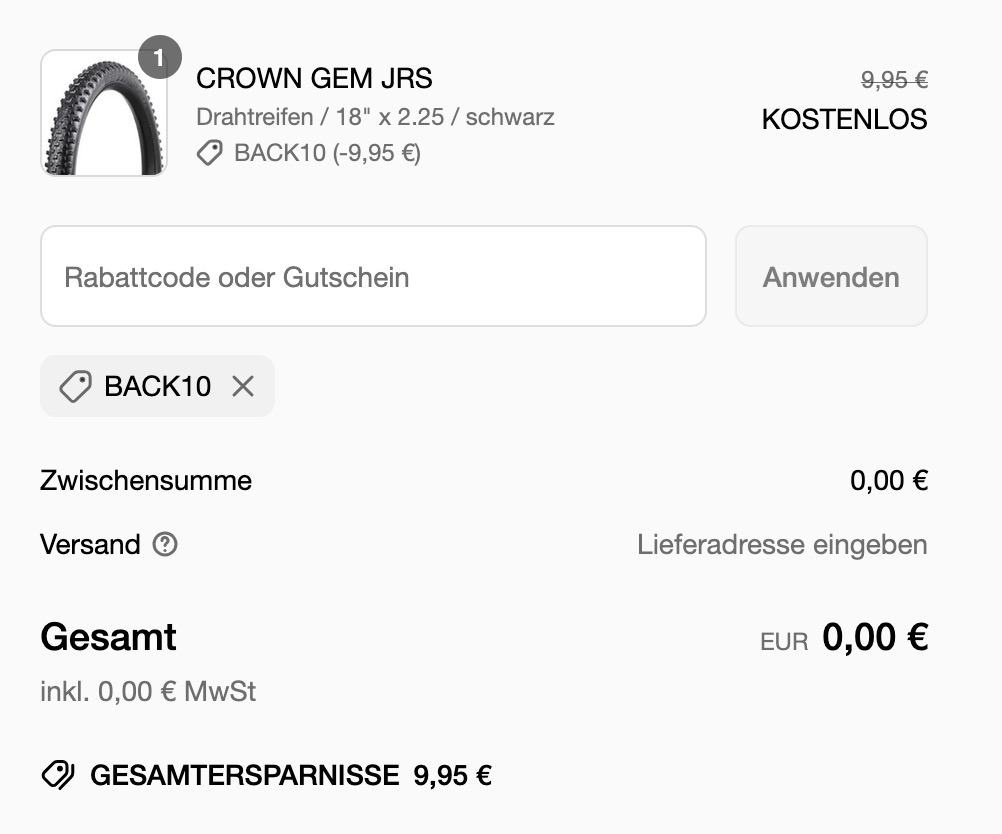This screenshot has width=1002, height=834.
Task: Click the GESAMTERSPARNISSE savings label
Action: click(244, 775)
